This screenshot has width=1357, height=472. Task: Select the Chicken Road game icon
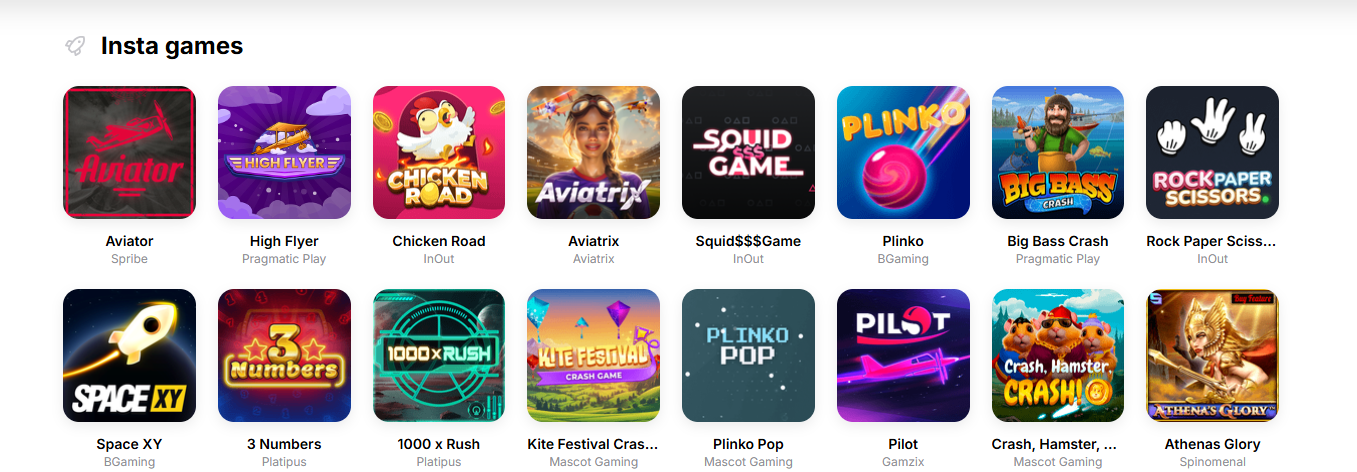point(439,152)
